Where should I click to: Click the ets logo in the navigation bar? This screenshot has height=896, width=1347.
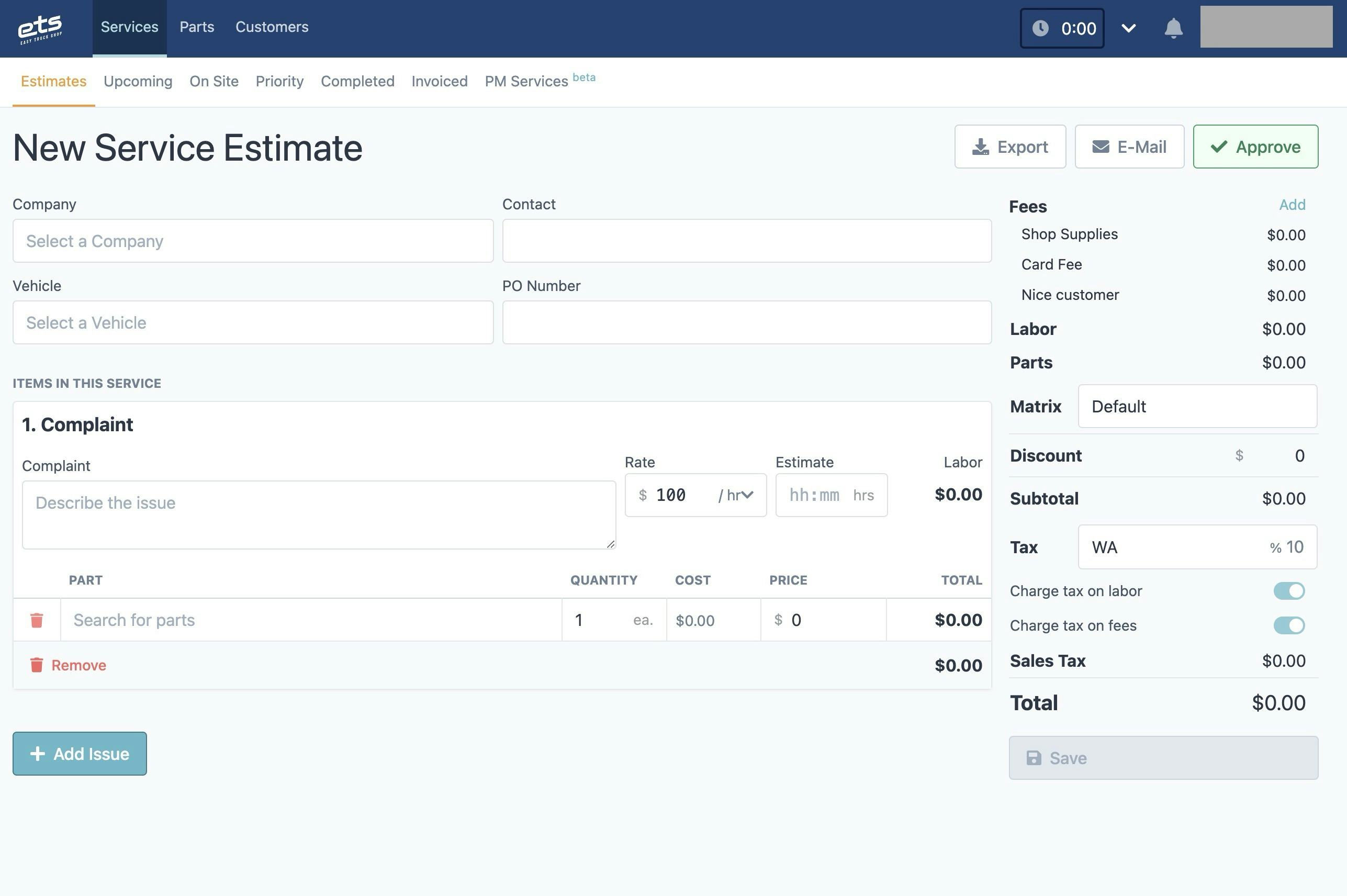40,27
